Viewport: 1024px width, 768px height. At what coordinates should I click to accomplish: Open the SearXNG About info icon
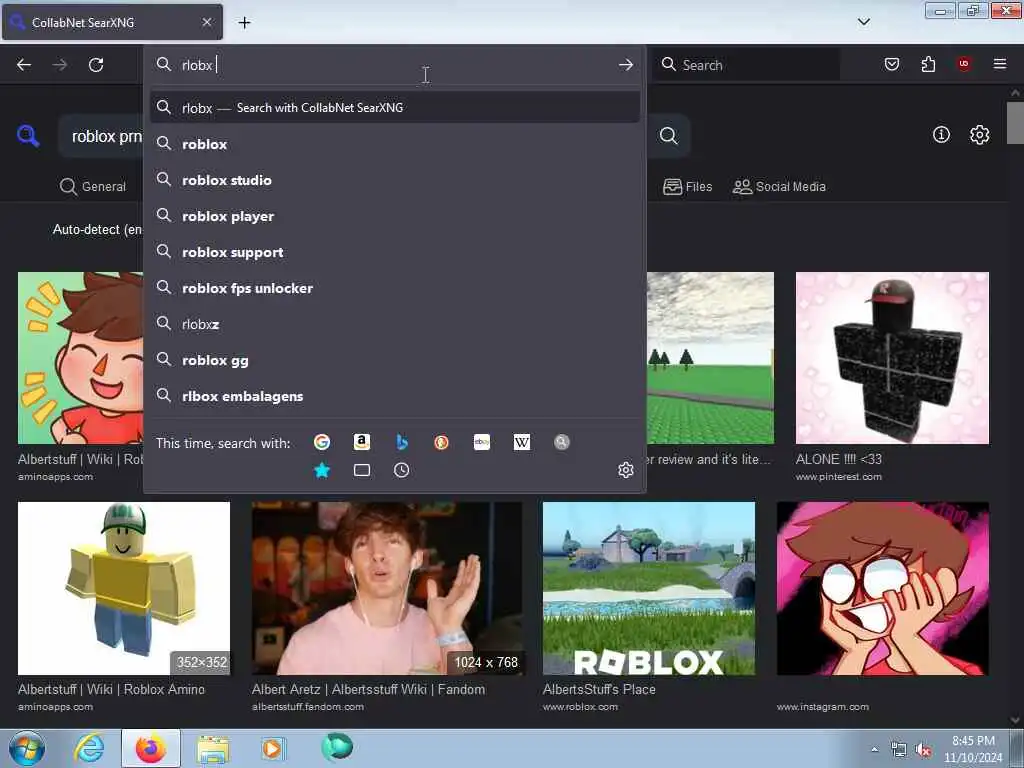click(x=941, y=135)
